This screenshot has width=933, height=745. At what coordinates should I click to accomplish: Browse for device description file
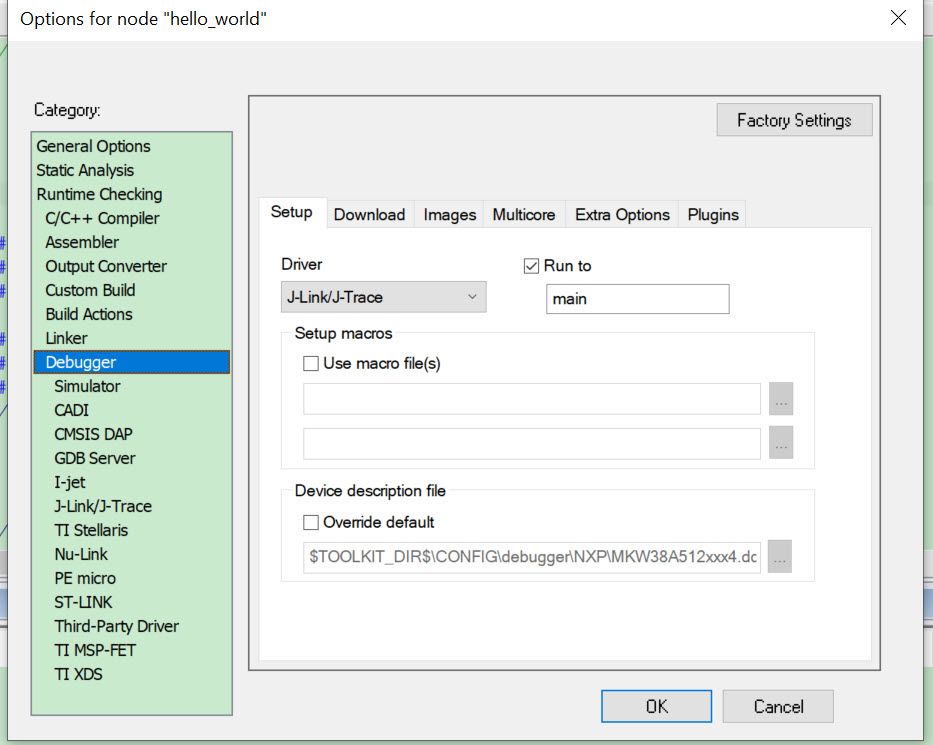(x=779, y=556)
